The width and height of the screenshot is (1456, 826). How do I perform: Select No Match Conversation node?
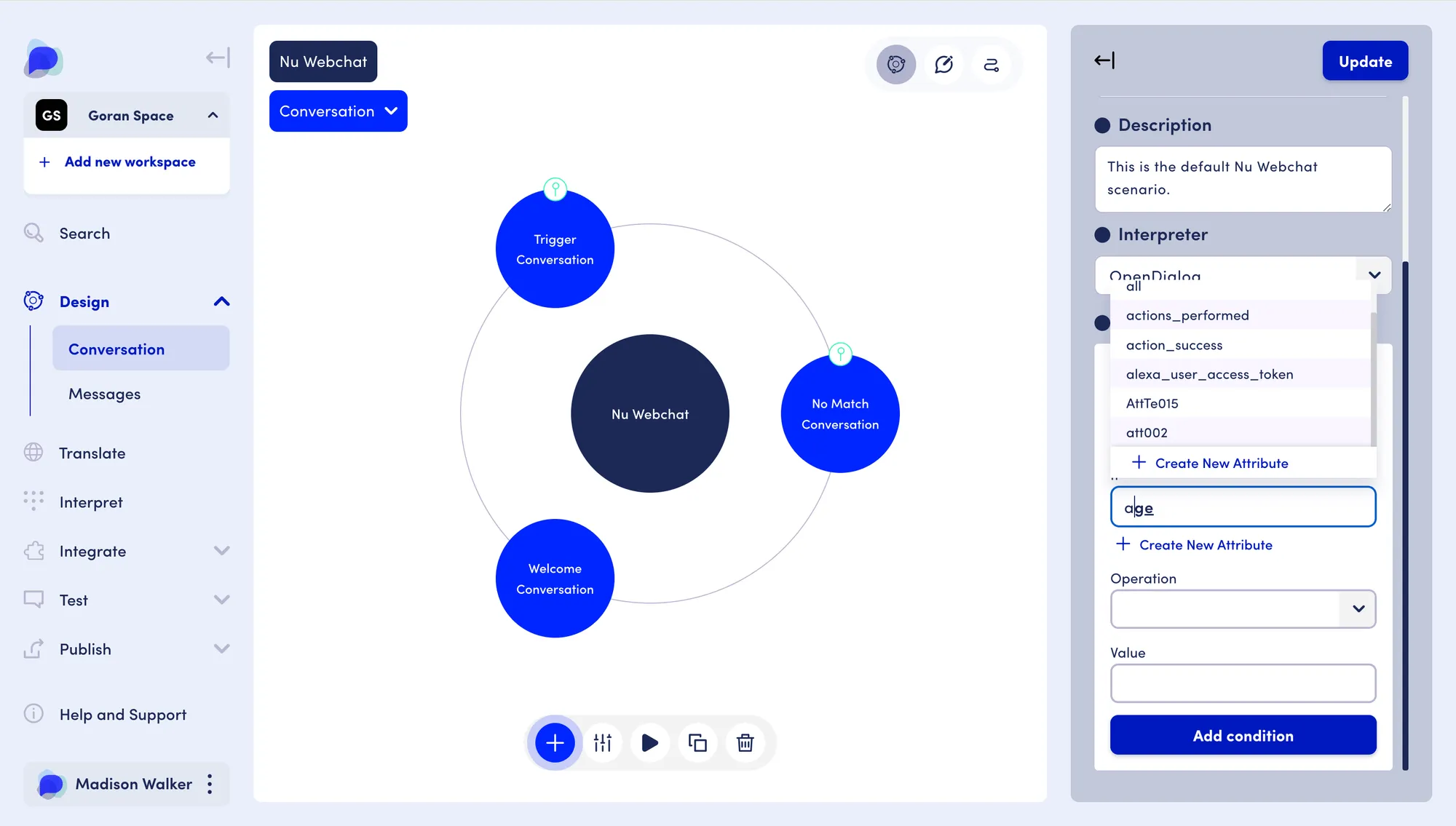[840, 413]
